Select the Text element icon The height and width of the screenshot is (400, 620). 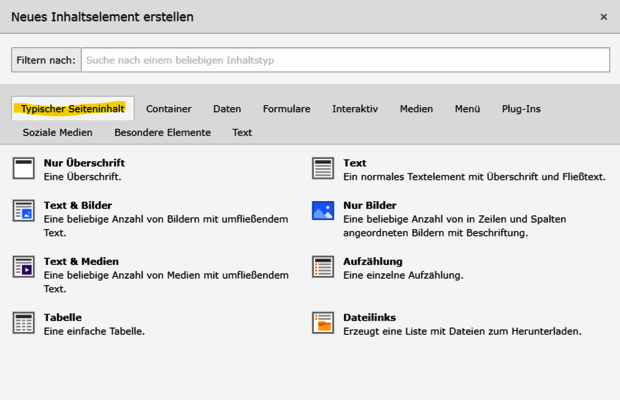coord(322,168)
